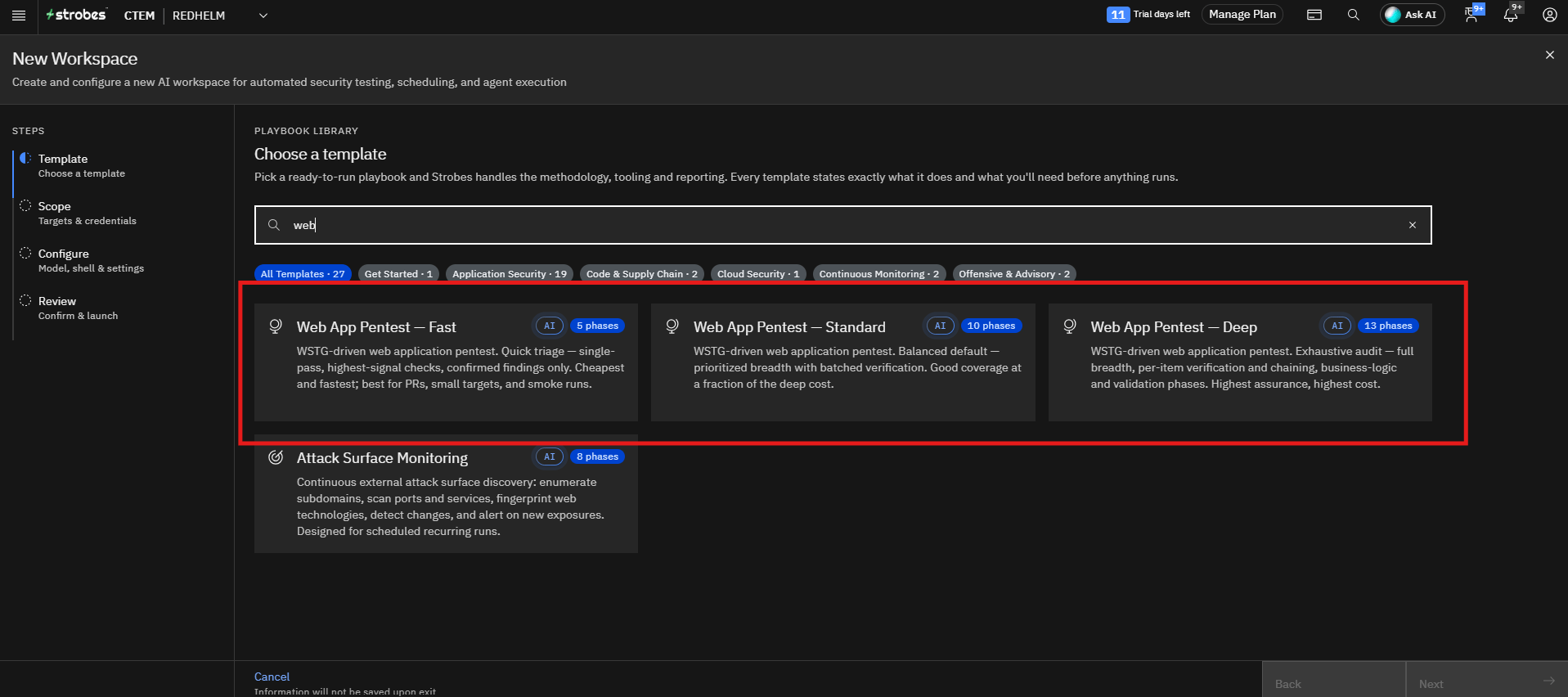Click the magnifier icon in the template search box
Screen dimensions: 1568x697
point(274,225)
